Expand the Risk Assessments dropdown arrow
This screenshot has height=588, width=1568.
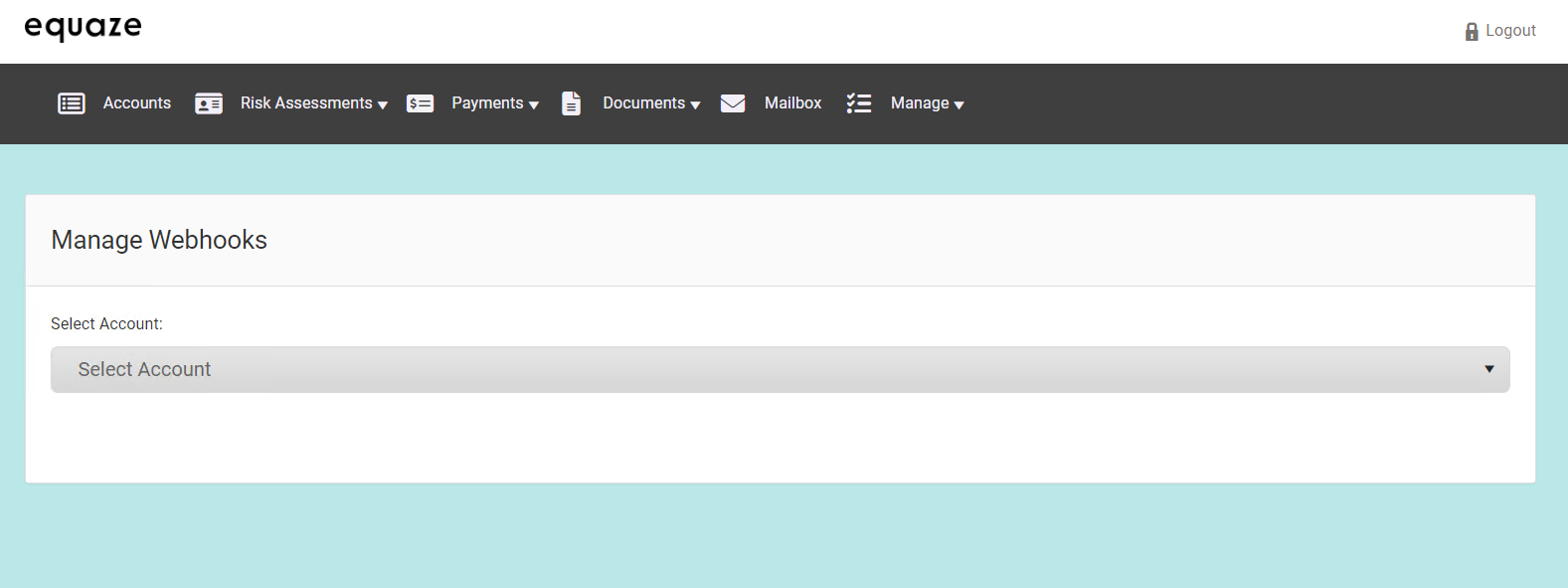coord(383,105)
